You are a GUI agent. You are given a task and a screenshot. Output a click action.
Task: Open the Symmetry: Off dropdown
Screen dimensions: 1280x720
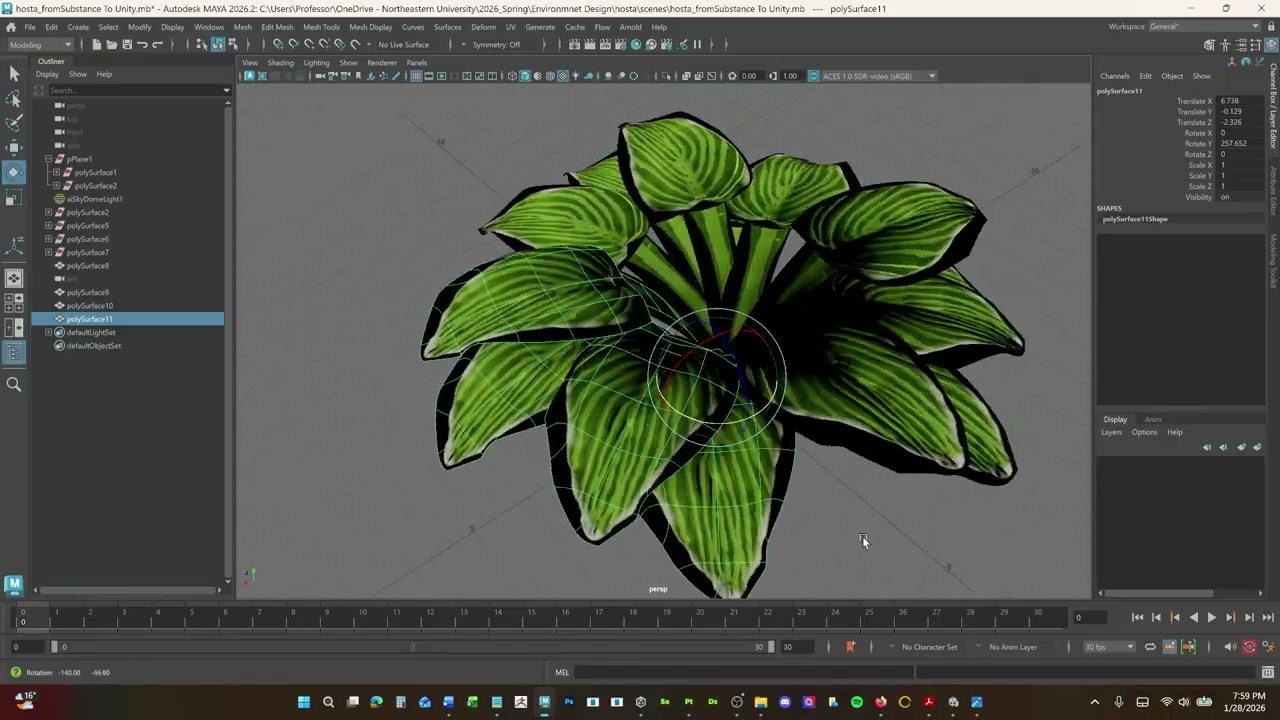(x=497, y=44)
